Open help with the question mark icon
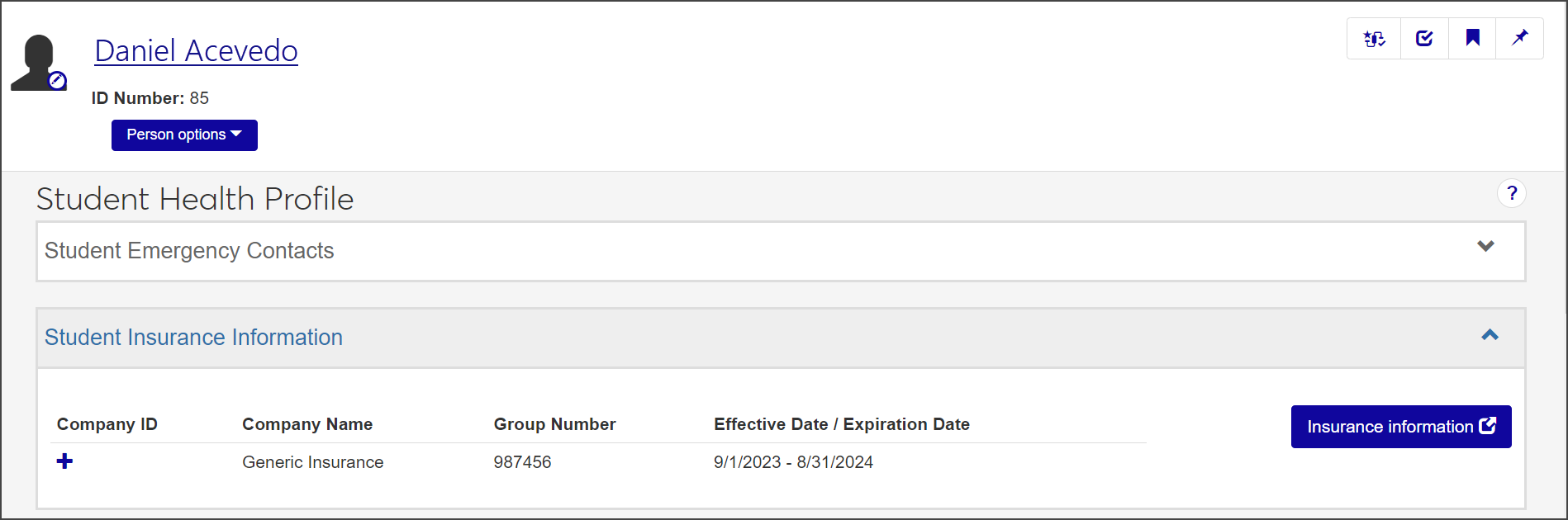1568x520 pixels. click(1511, 193)
